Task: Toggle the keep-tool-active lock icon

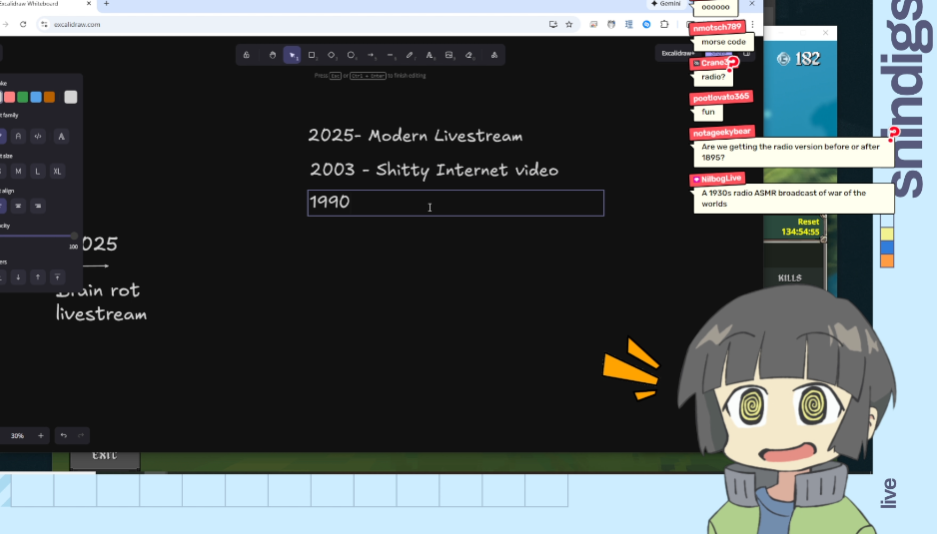Action: (246, 55)
